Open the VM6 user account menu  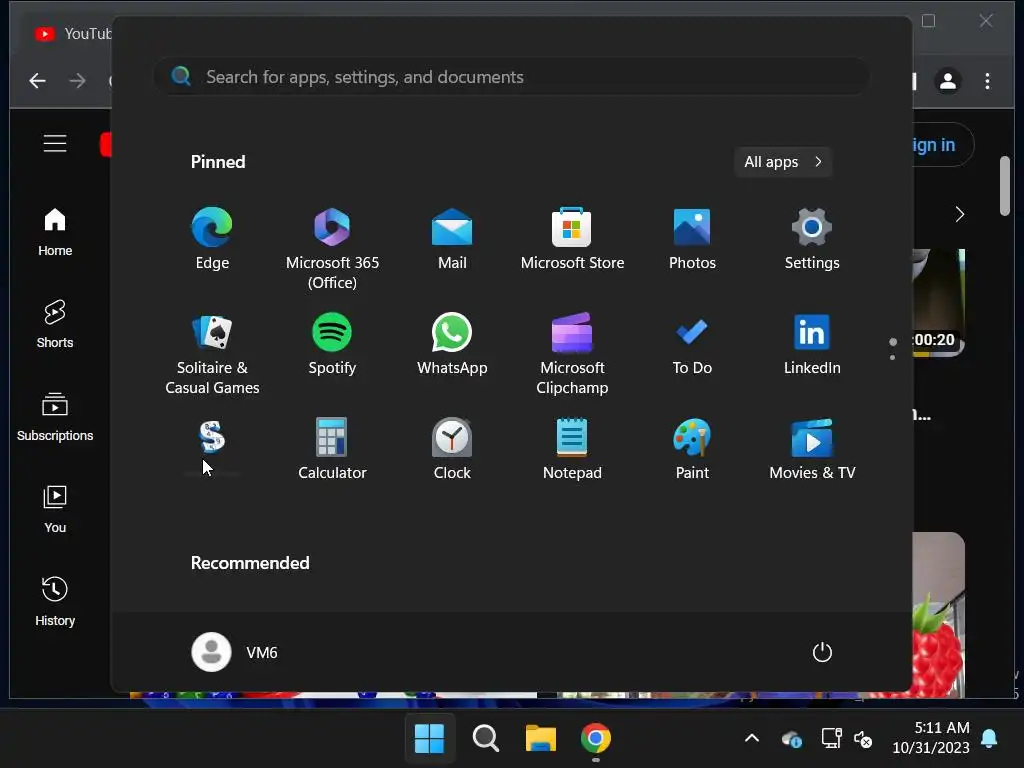235,652
